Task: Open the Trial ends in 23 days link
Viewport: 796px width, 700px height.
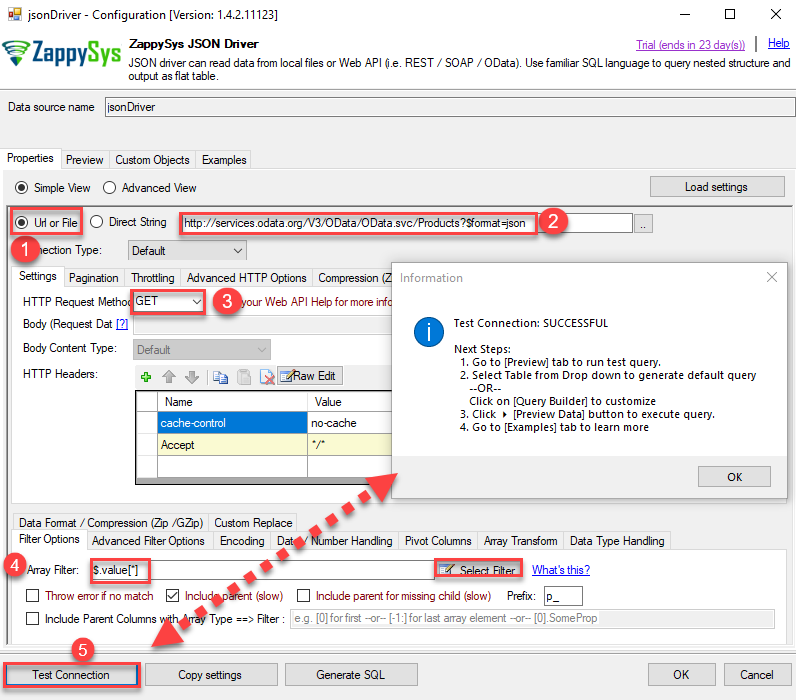Action: [x=690, y=45]
